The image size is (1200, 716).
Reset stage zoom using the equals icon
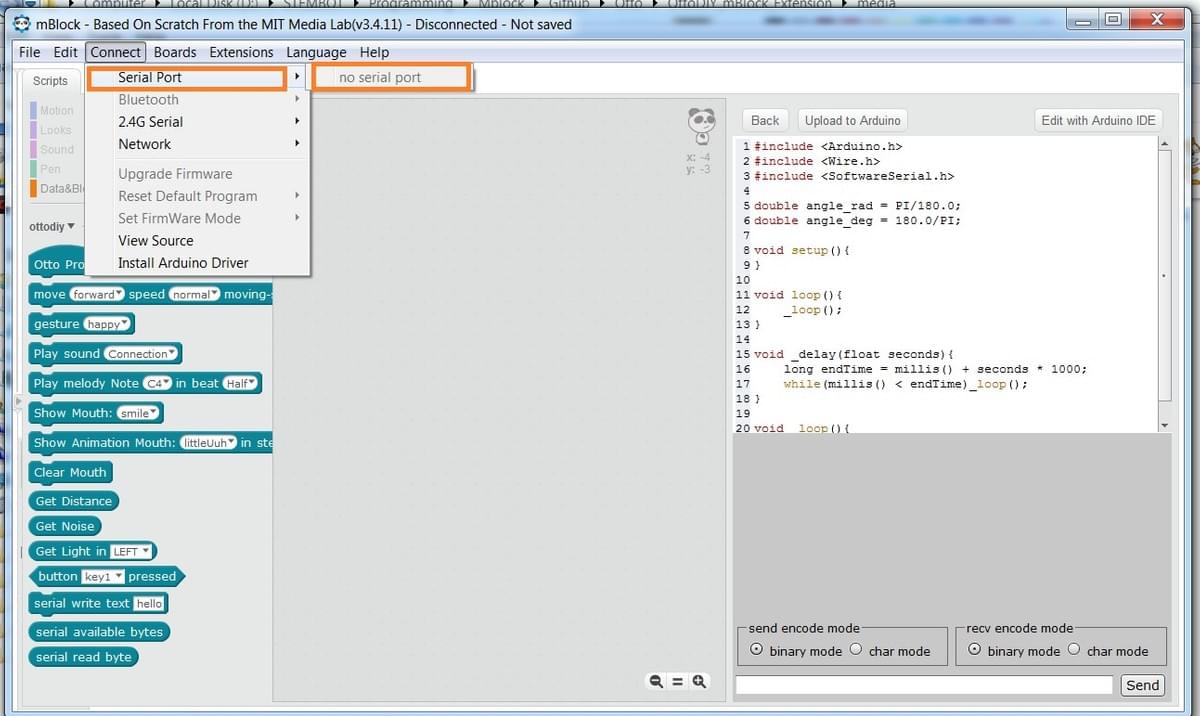tap(677, 681)
